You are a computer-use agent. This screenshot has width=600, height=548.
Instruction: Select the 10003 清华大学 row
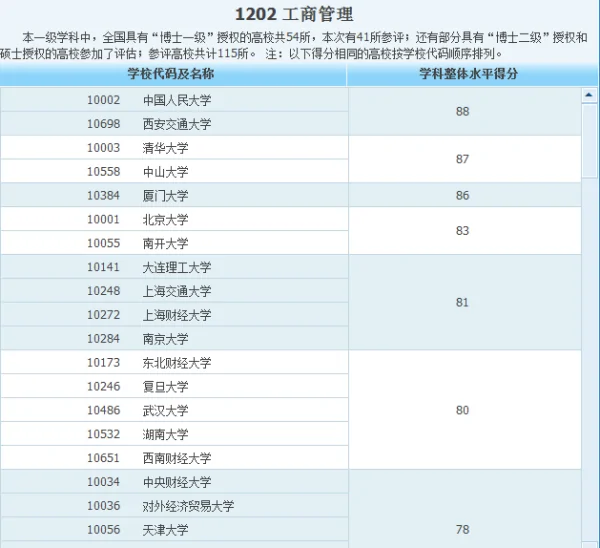pos(174,148)
